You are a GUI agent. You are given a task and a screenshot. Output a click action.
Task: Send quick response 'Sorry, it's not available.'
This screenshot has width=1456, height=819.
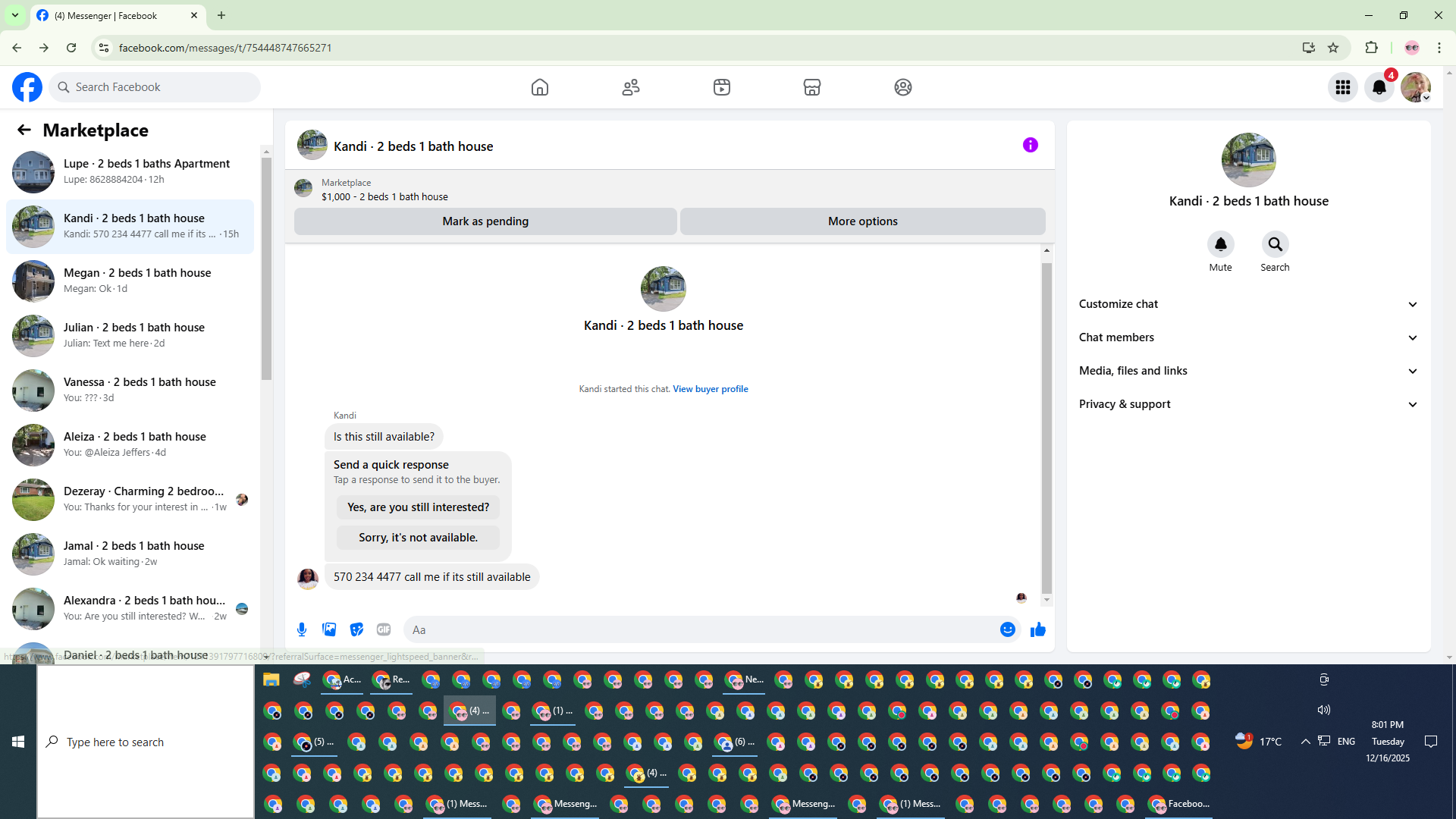(x=419, y=538)
